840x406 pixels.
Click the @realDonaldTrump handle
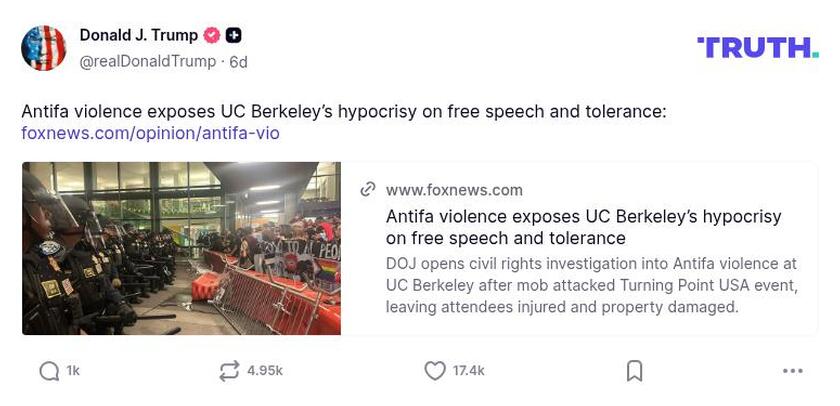(x=148, y=62)
